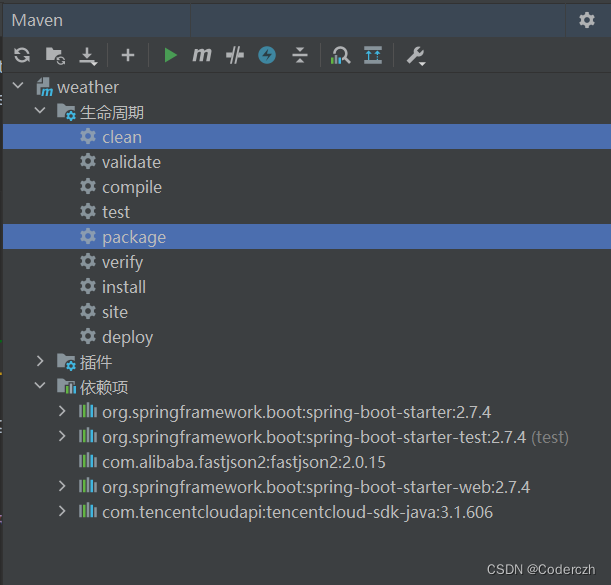The height and width of the screenshot is (585, 611).
Task: Expand spring-boot-starter:2.7.4 dependency
Action: point(62,411)
